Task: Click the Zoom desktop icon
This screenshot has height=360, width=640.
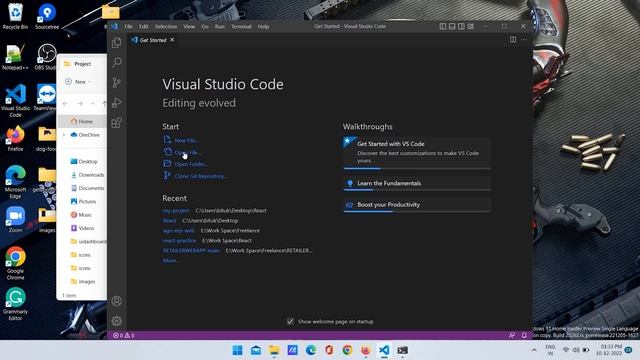Action: 16,220
